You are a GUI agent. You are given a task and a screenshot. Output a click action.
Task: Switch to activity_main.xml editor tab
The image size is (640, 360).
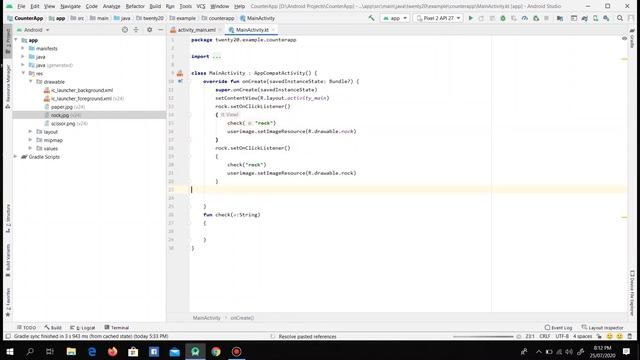click(196, 30)
